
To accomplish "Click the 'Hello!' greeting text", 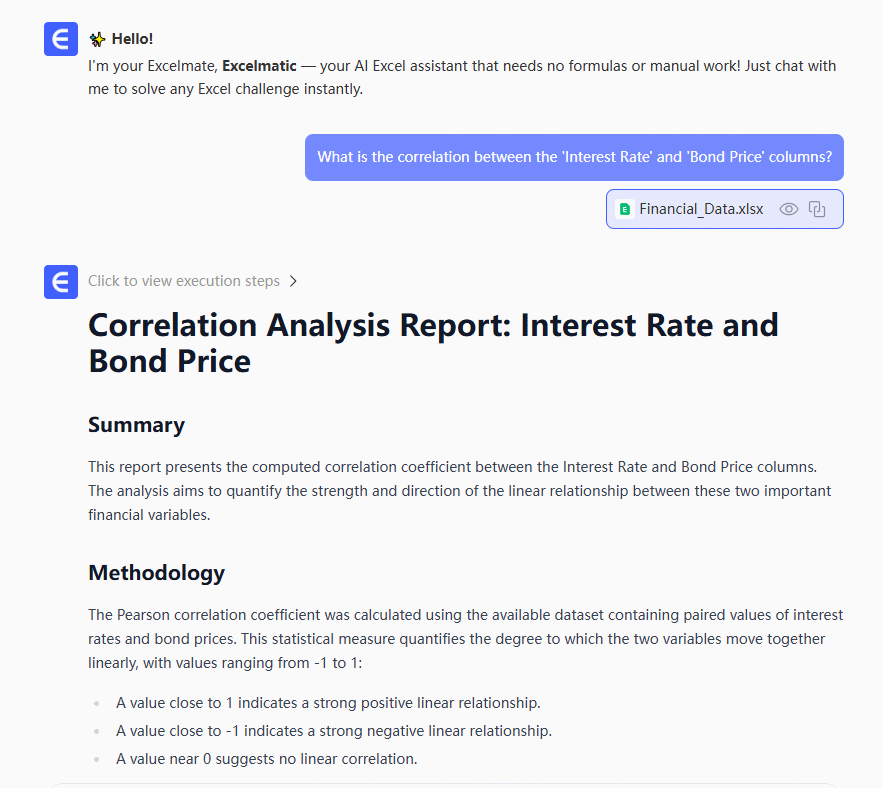I will [132, 40].
